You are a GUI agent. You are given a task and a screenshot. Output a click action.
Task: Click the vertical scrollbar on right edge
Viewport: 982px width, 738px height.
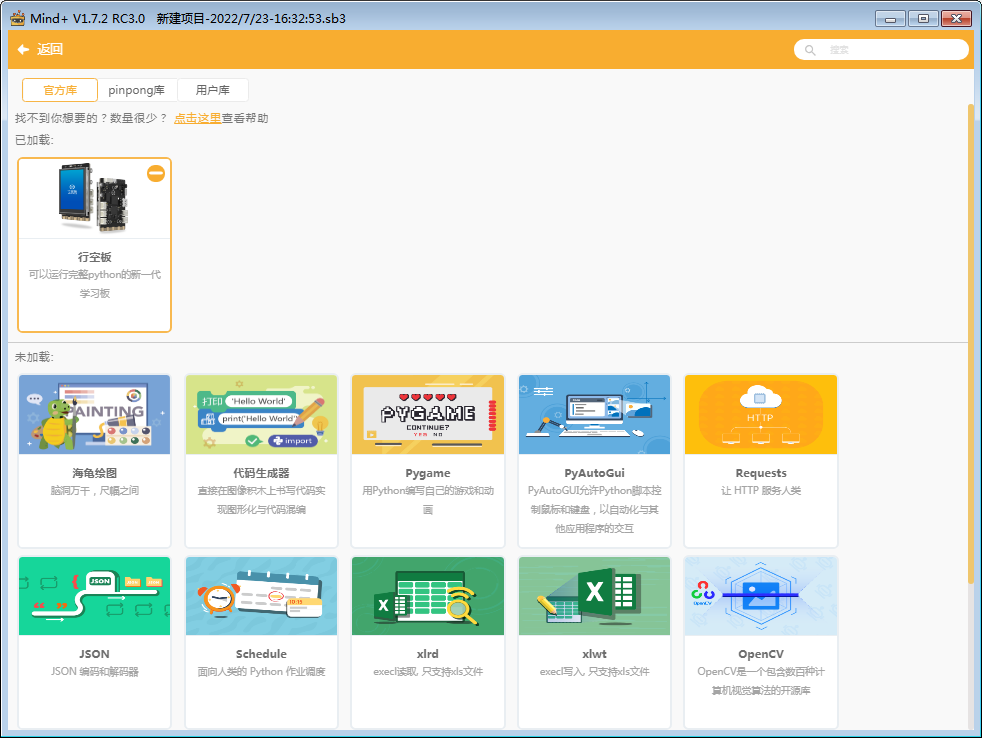tap(971, 345)
